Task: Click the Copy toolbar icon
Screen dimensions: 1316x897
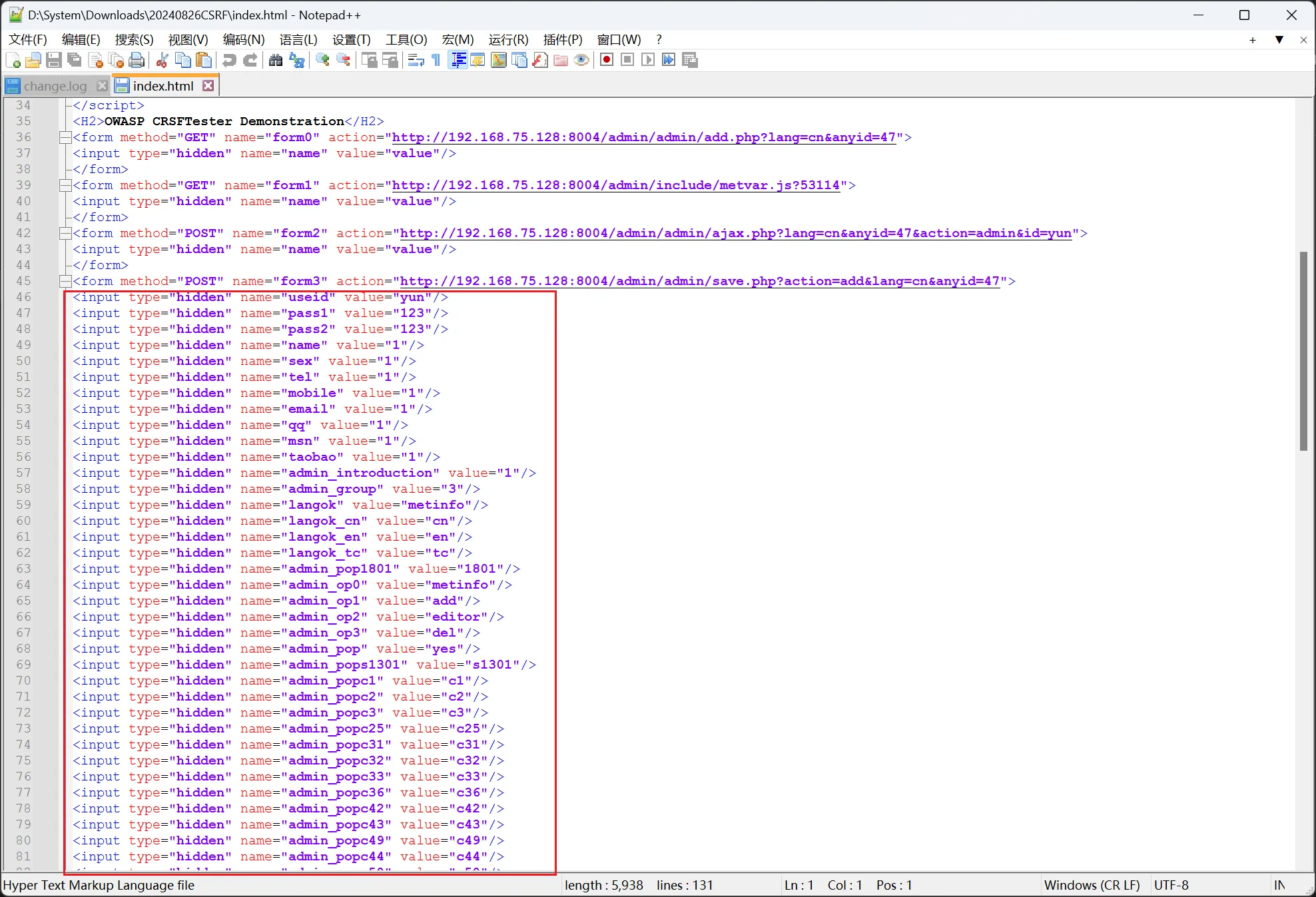Action: [182, 61]
